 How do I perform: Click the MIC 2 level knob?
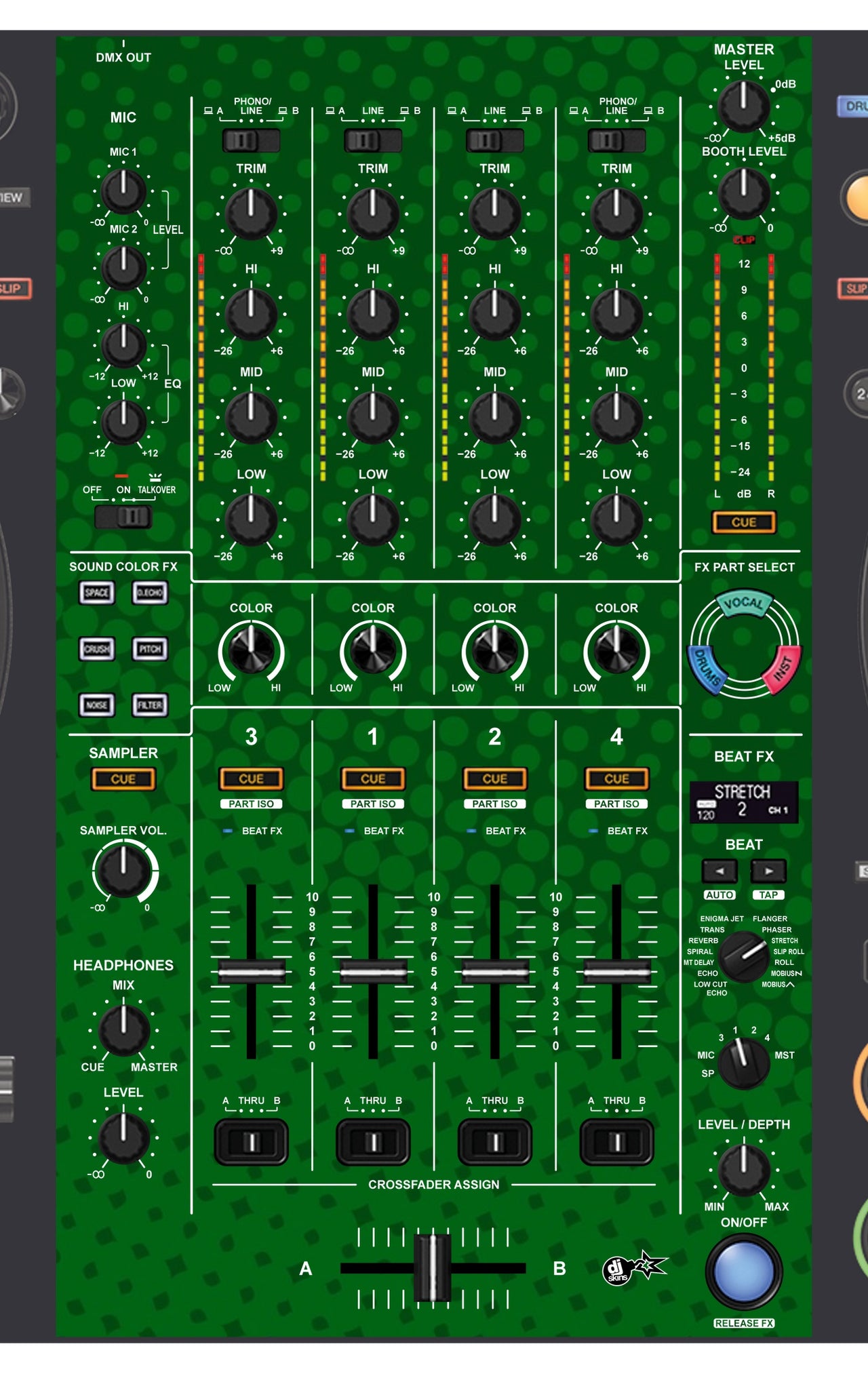point(123,267)
